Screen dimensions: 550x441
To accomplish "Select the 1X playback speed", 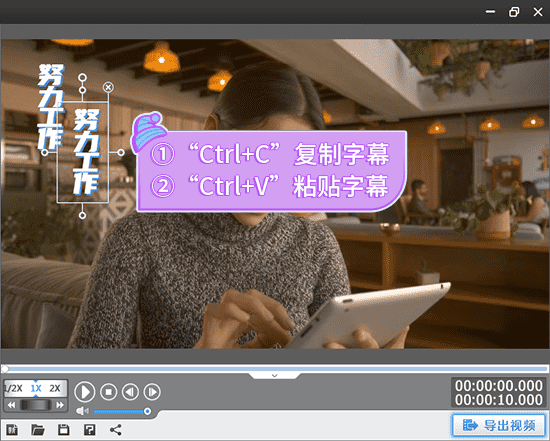I will [x=36, y=388].
